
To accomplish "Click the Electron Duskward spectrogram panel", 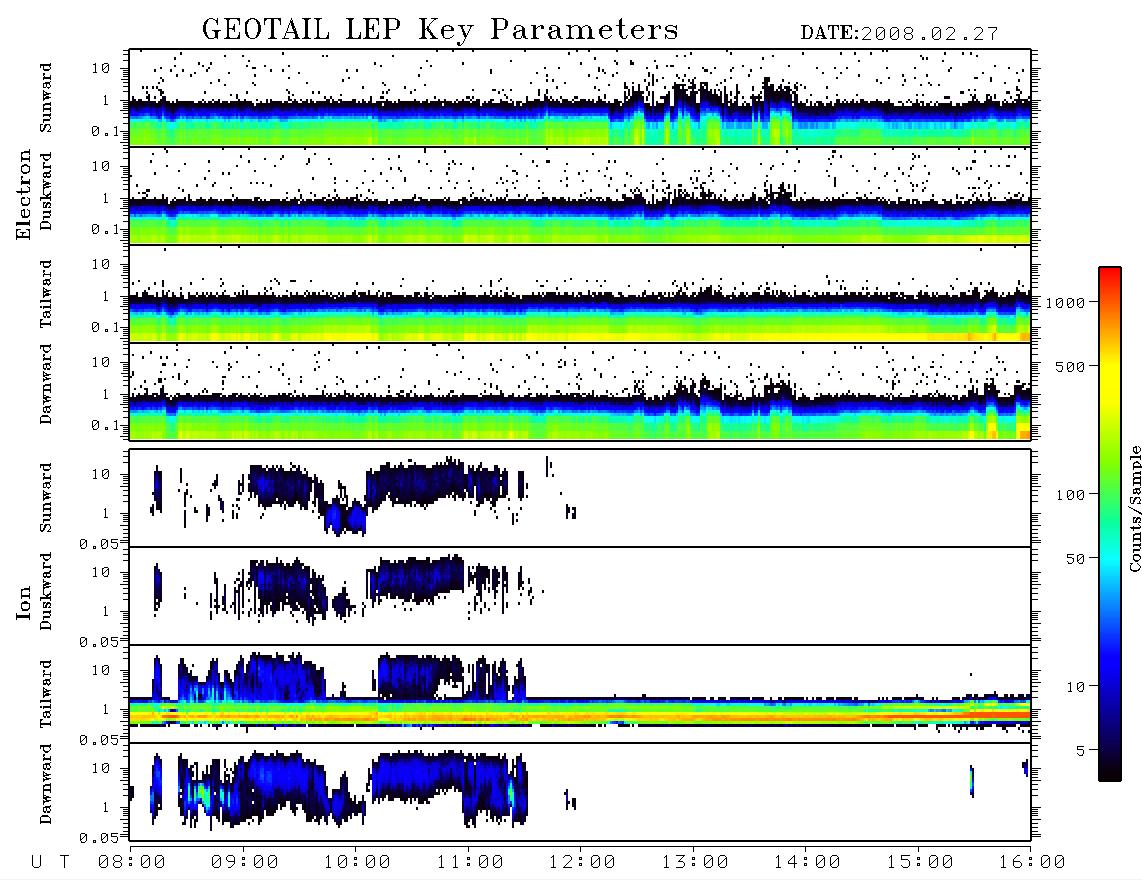I will click(580, 195).
